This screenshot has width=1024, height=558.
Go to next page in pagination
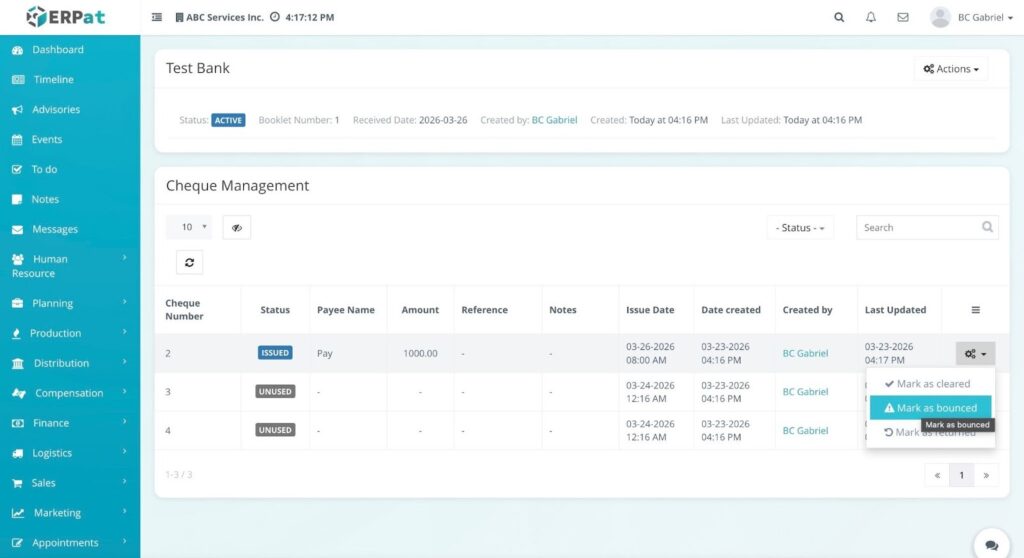pyautogui.click(x=986, y=475)
